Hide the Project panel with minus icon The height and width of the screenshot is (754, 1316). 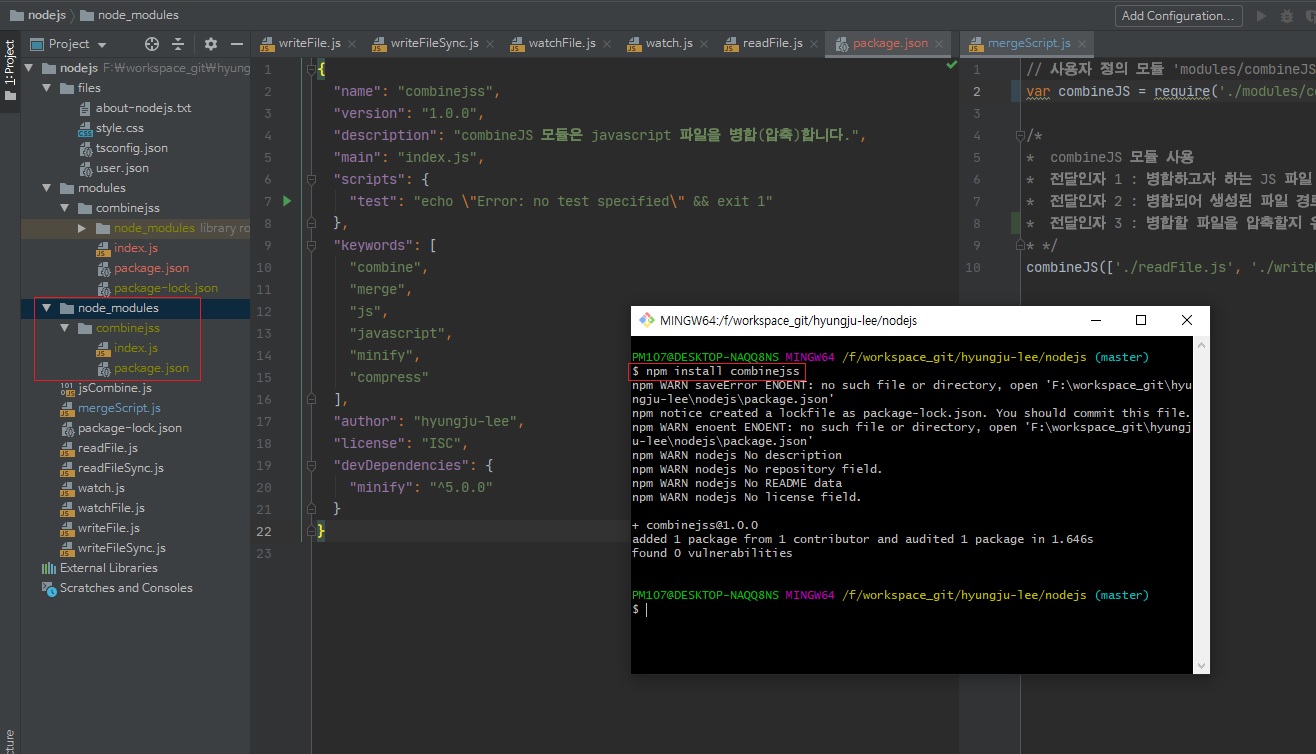point(237,44)
